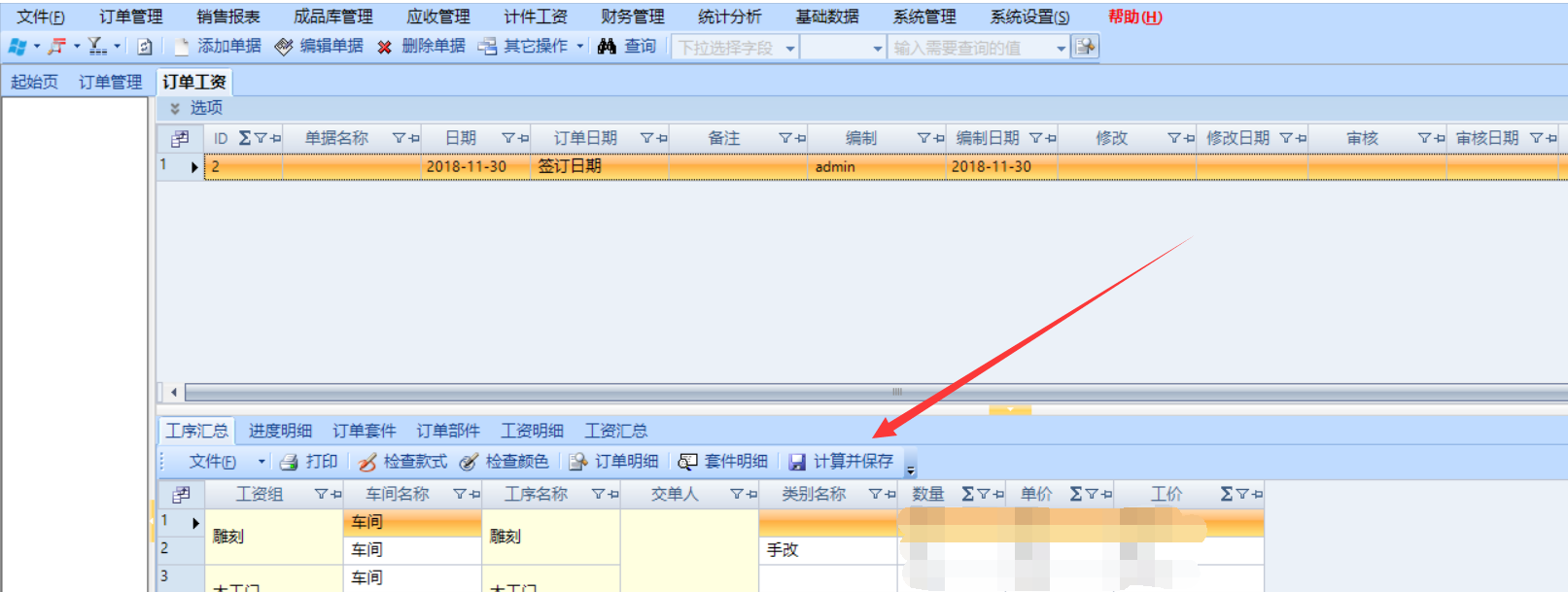1568x592 pixels.
Task: Click the 检查颜色 check color icon
Action: pyautogui.click(x=469, y=462)
